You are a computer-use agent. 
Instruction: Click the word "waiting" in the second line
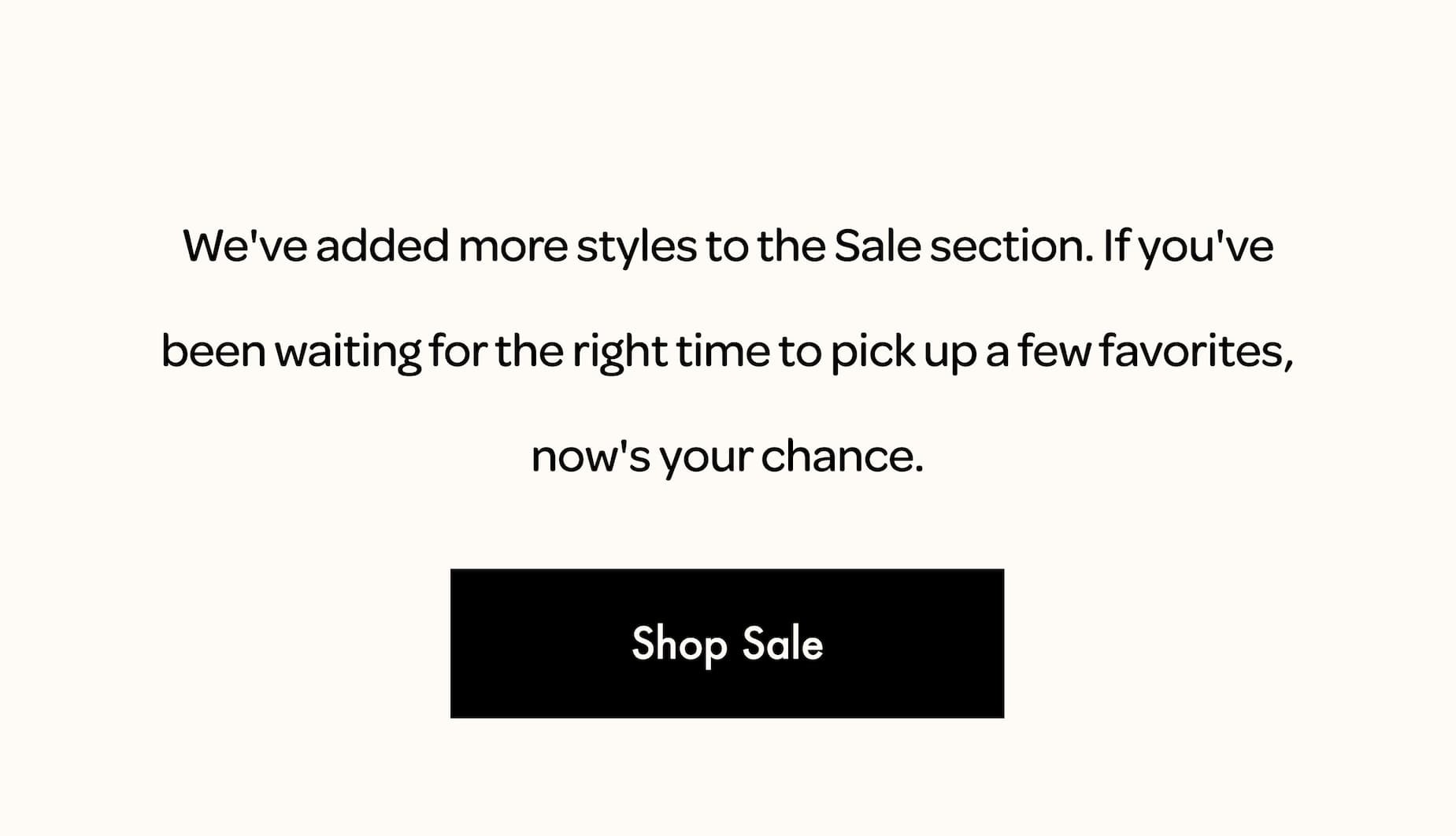(x=348, y=353)
